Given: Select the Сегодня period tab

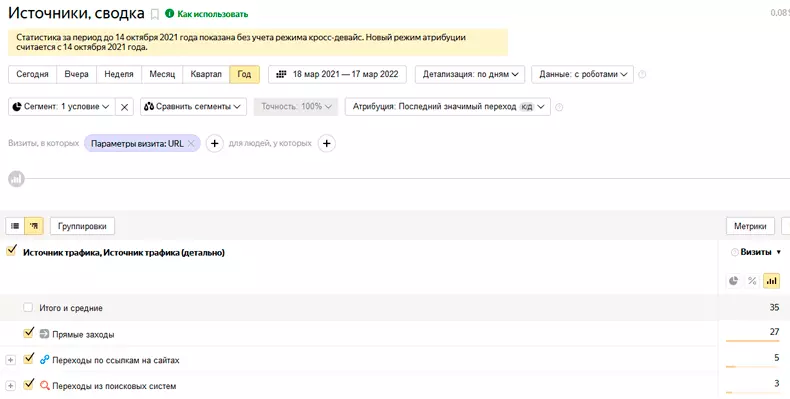Looking at the screenshot, I should click(x=32, y=74).
